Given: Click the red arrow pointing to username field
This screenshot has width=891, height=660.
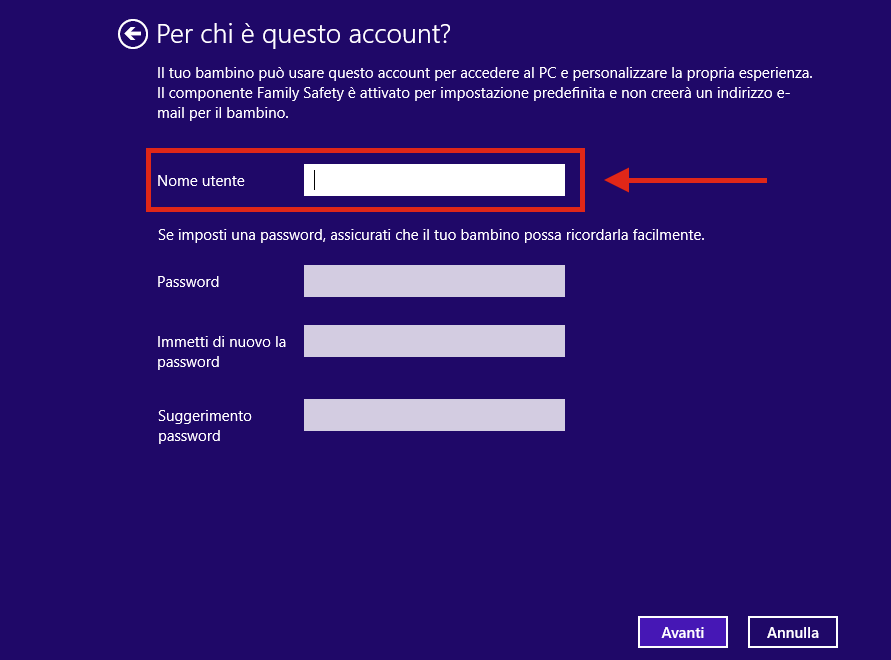Looking at the screenshot, I should (x=686, y=180).
